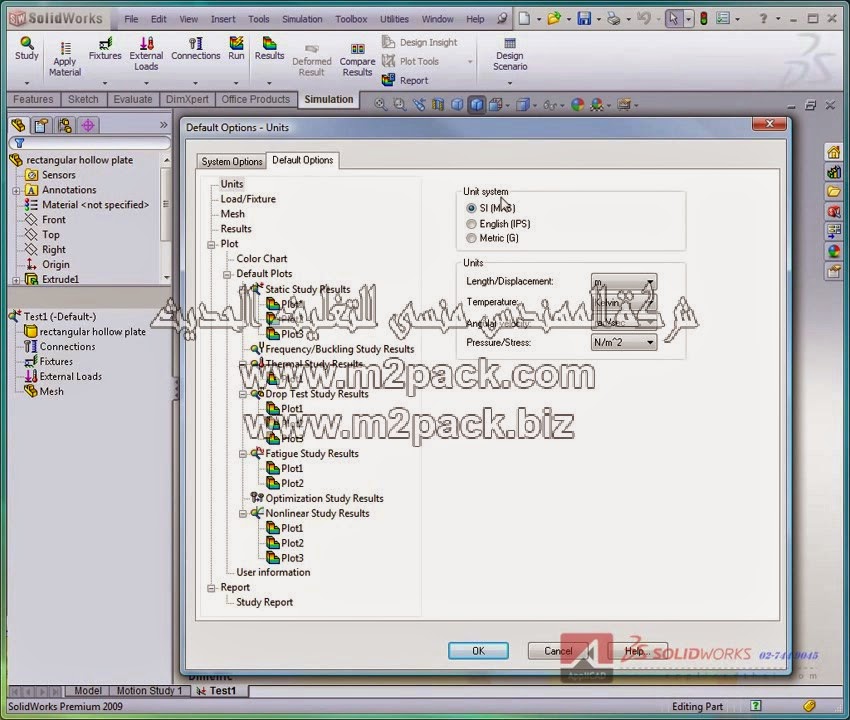
Task: Collapse Drop Test Study Results node
Action: (x=243, y=394)
